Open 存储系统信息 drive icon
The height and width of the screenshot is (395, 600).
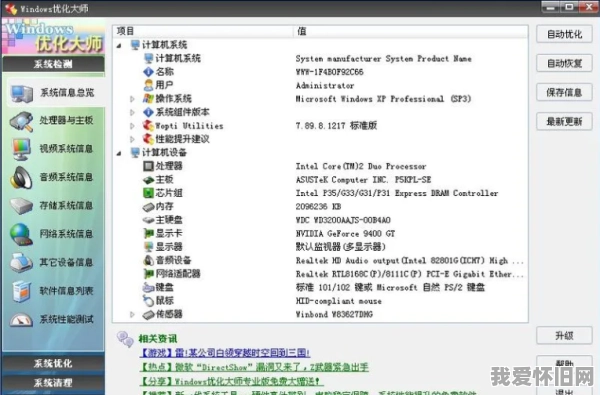click(21, 206)
